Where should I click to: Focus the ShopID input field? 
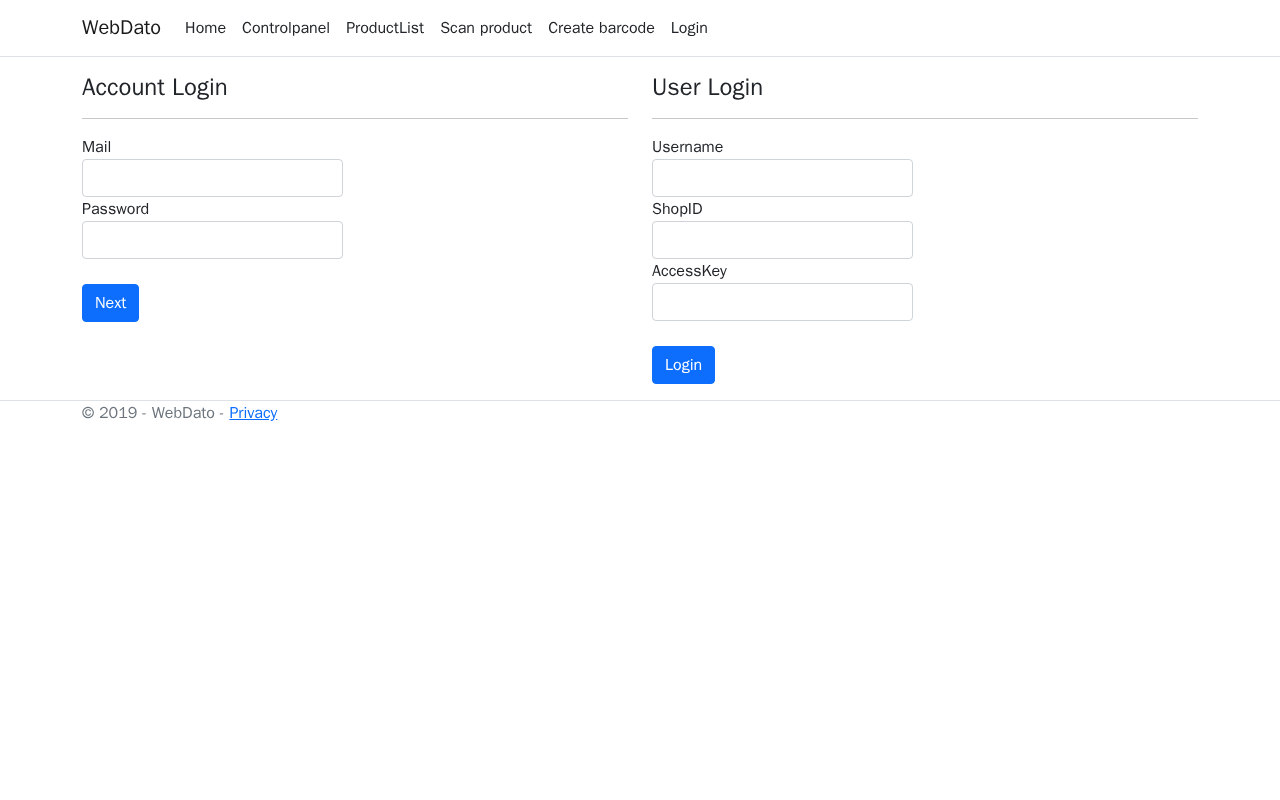tap(782, 240)
